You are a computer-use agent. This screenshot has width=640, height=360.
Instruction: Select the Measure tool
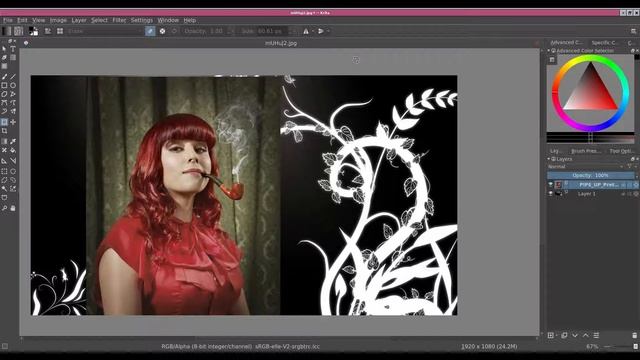click(x=13, y=161)
